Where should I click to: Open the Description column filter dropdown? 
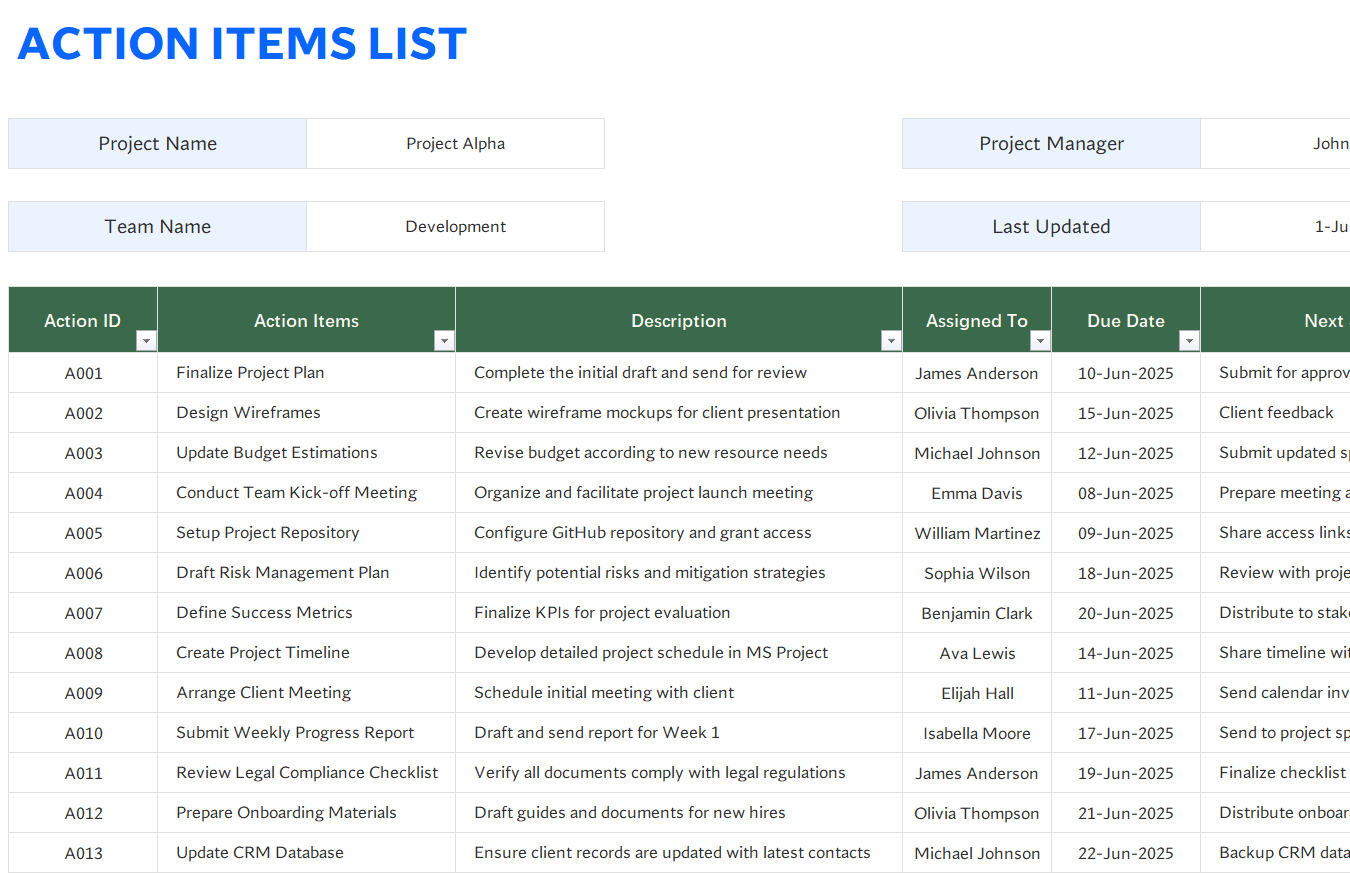(891, 341)
